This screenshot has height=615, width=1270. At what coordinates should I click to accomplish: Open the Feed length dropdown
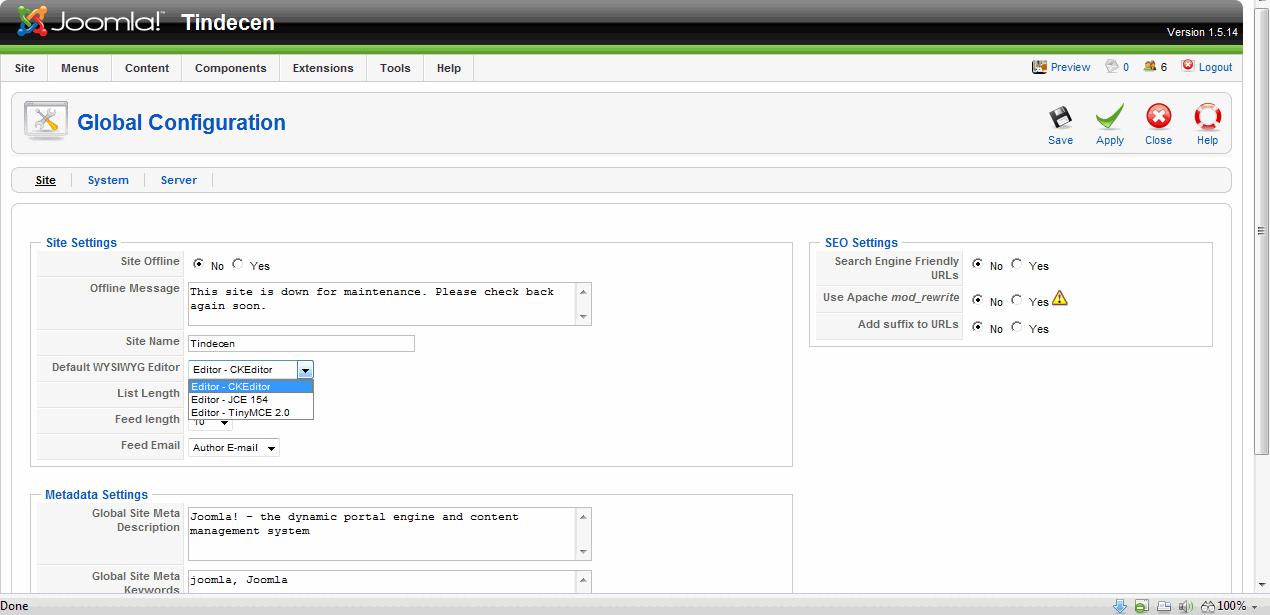coord(224,423)
